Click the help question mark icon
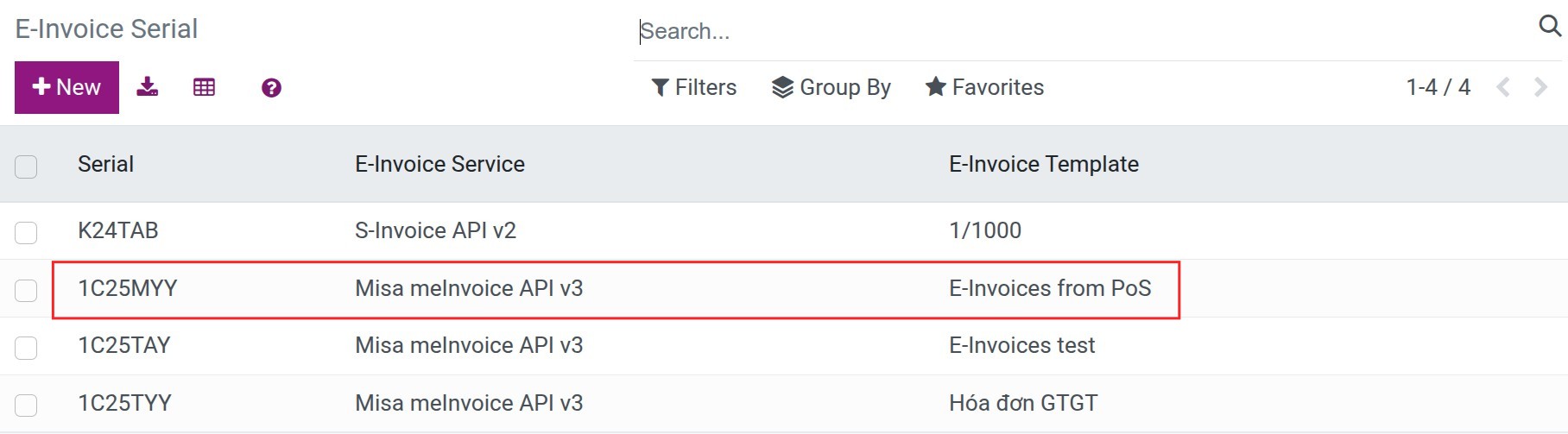1568x434 pixels. 271,88
